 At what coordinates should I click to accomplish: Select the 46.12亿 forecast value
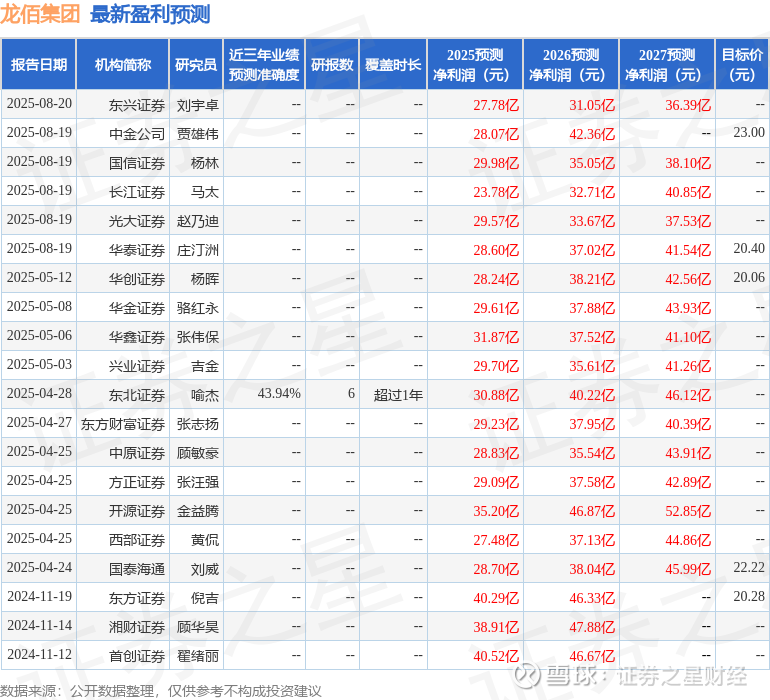688,395
